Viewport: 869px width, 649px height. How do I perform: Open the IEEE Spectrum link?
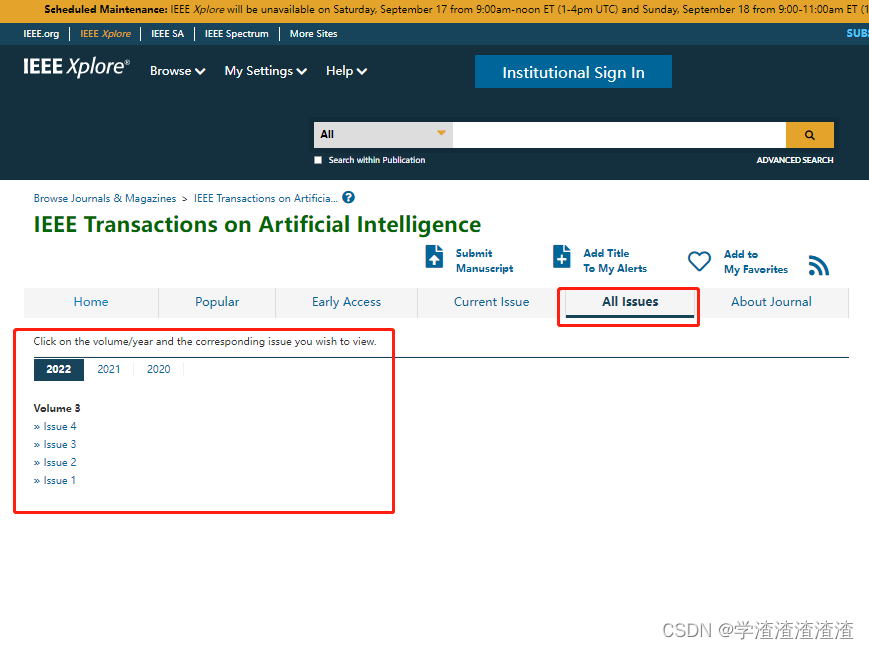coord(237,34)
